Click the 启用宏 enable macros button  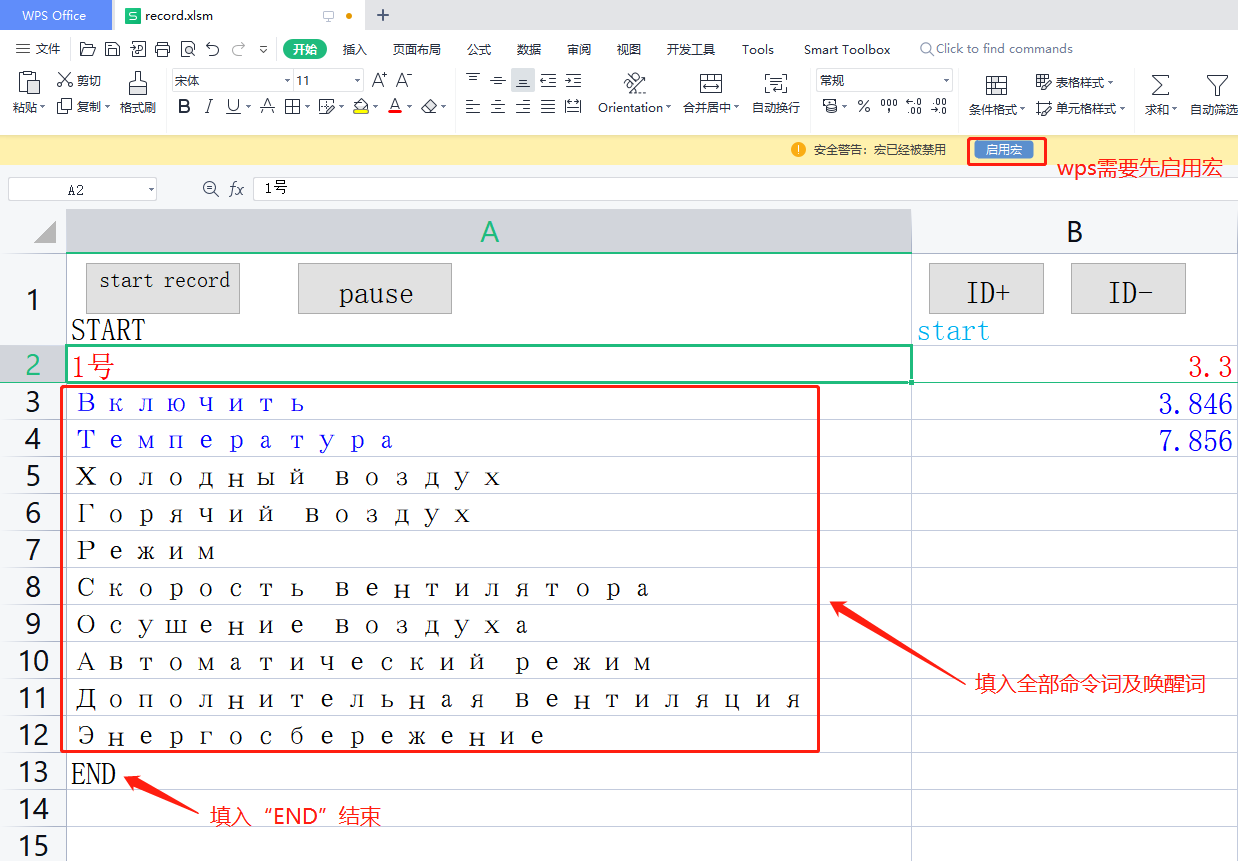pos(1003,150)
